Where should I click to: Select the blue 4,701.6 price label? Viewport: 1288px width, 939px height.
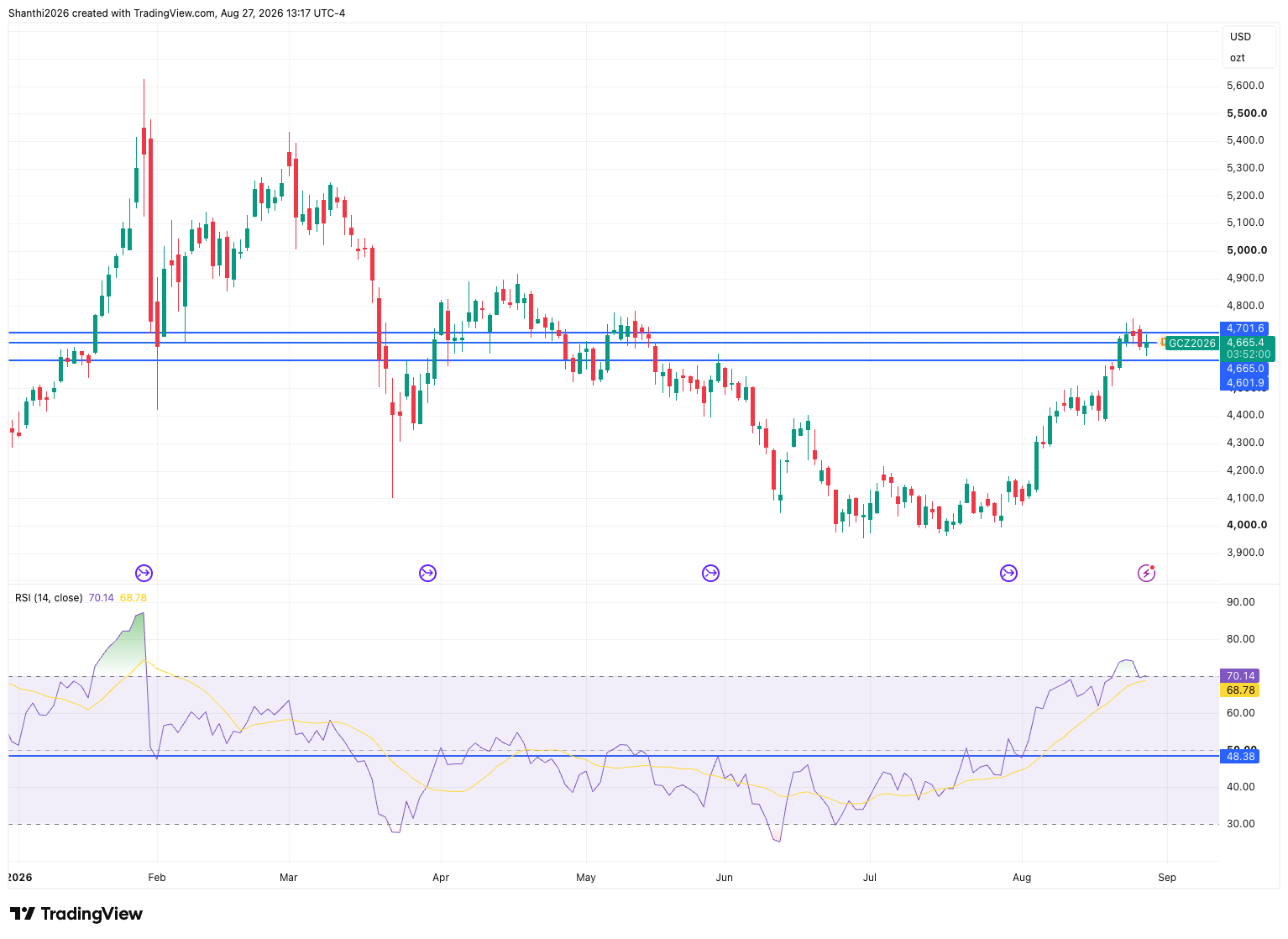coord(1244,328)
